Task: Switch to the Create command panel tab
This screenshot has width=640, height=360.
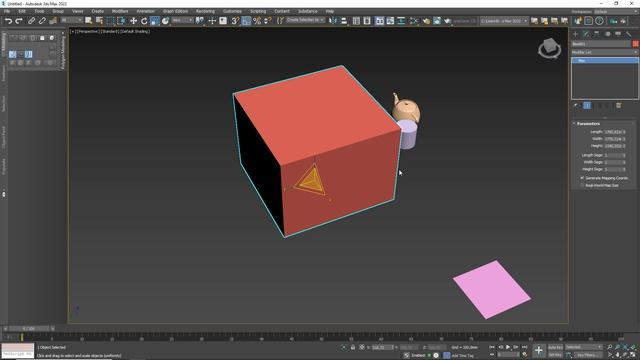Action: click(576, 34)
